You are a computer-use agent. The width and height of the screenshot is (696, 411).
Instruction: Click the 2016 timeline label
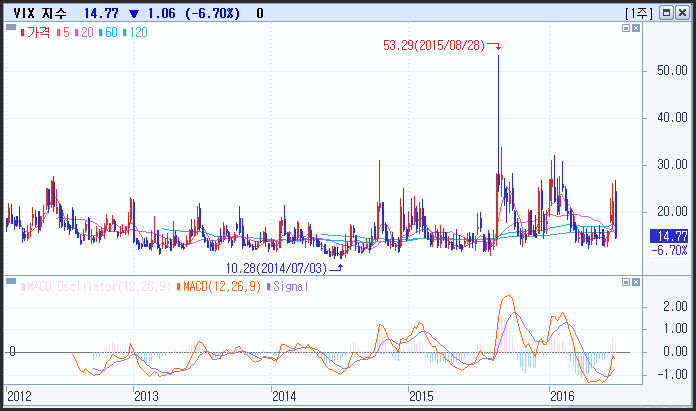tap(562, 396)
